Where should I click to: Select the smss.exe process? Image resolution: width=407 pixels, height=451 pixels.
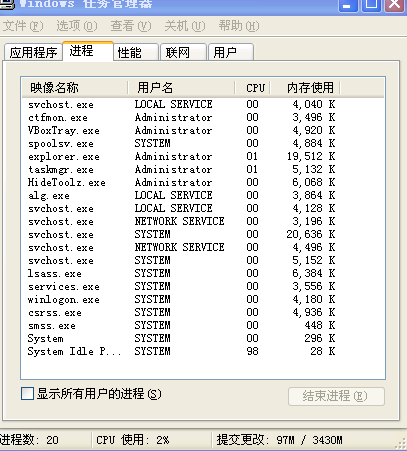coord(203,325)
